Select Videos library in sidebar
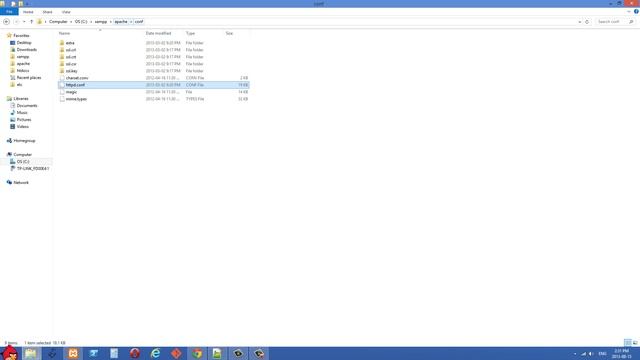 coord(22,127)
